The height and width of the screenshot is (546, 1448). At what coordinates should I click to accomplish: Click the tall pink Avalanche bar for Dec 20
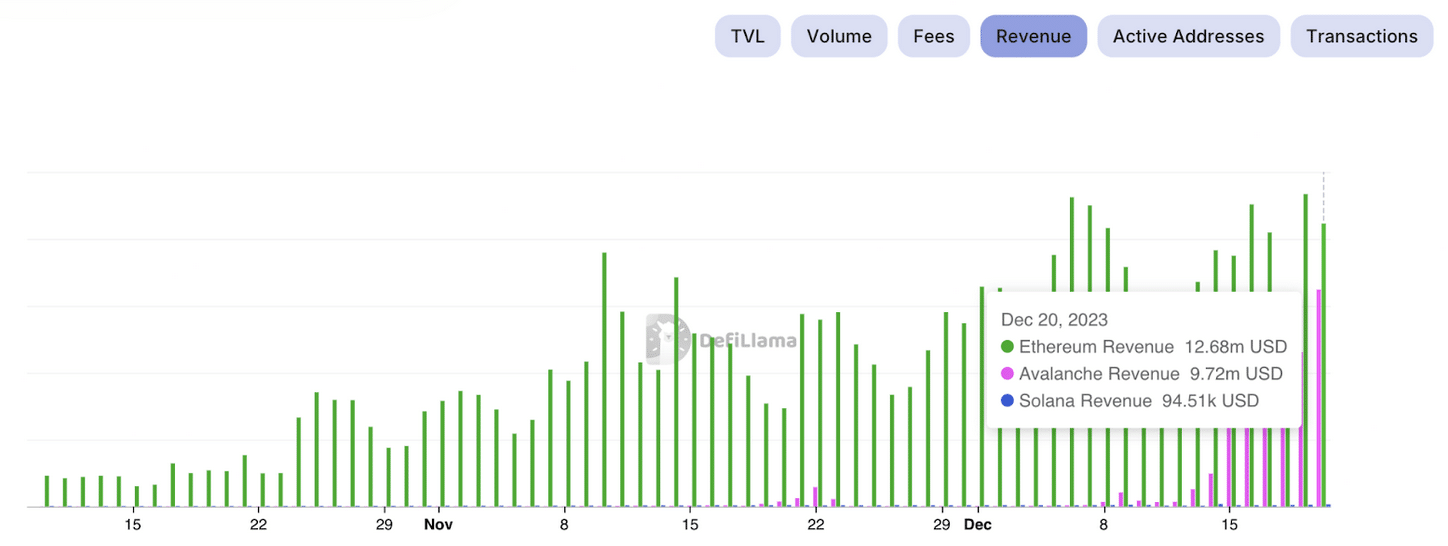[1319, 398]
